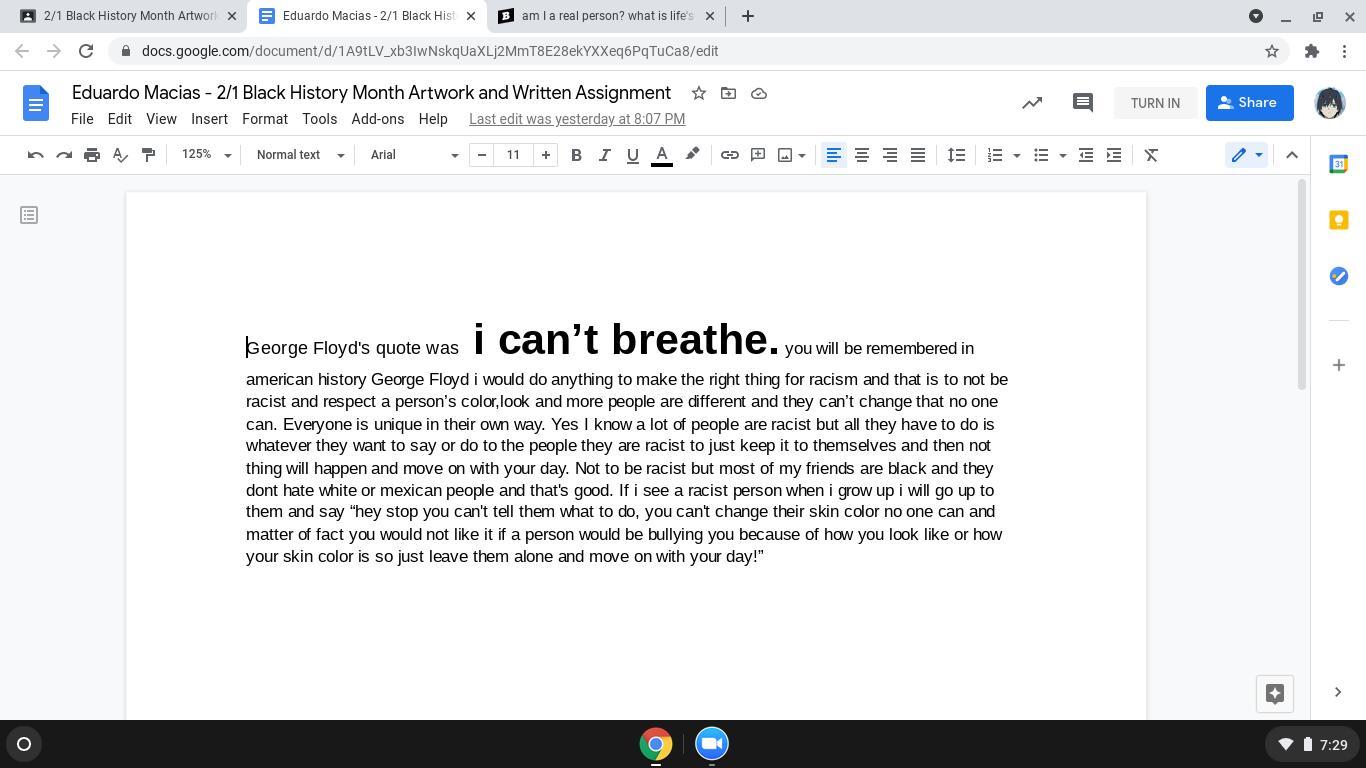Decrease the font size with minus
This screenshot has height=768, width=1366.
(482, 155)
